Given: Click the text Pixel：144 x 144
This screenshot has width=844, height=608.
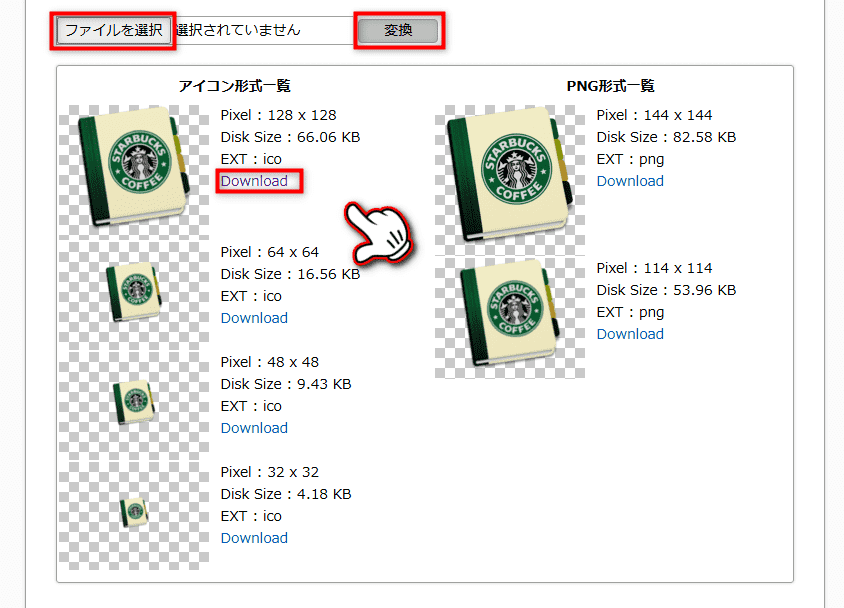Looking at the screenshot, I should [654, 115].
